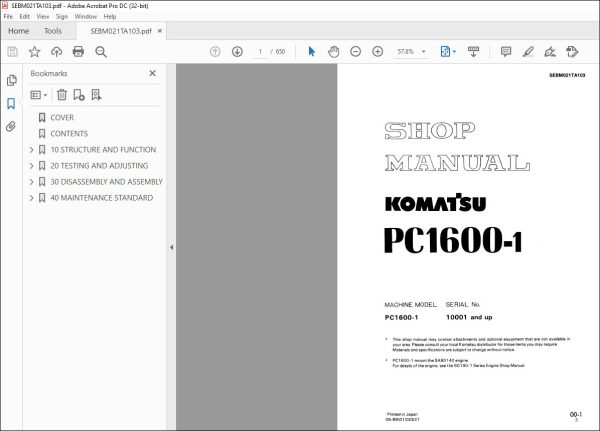
Task: Click the Save file icon
Action: click(x=12, y=52)
